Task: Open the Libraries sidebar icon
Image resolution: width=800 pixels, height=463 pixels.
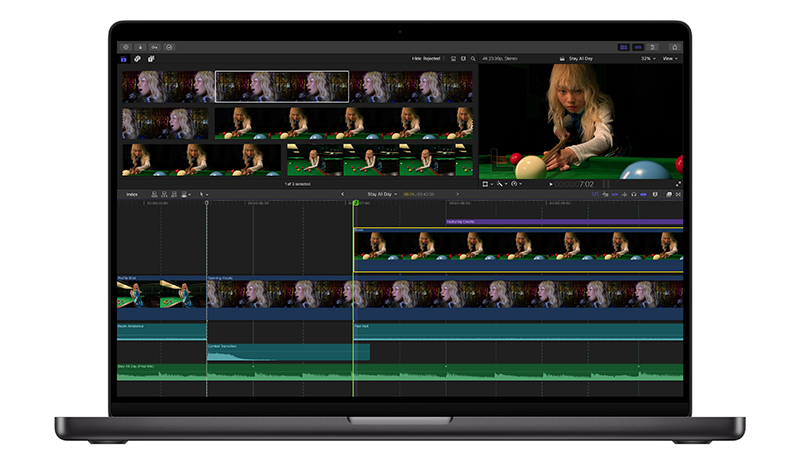Action: click(125, 59)
